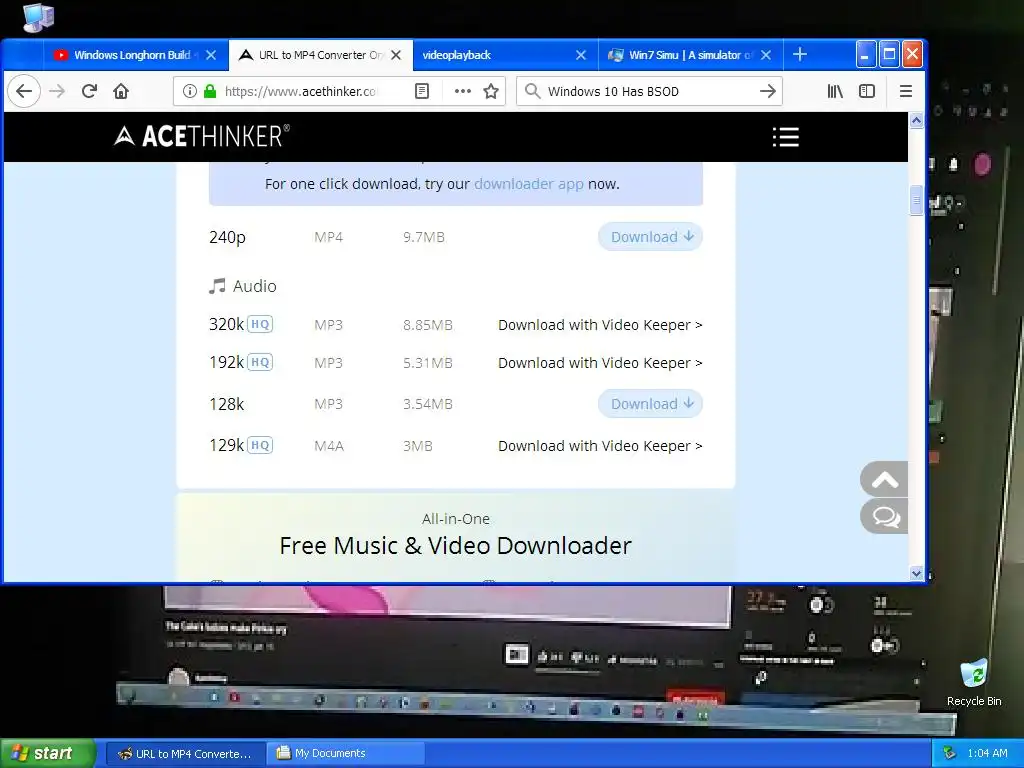Image resolution: width=1024 pixels, height=768 pixels.
Task: Select URL to MP4 Converter taskbar button
Action: (185, 754)
